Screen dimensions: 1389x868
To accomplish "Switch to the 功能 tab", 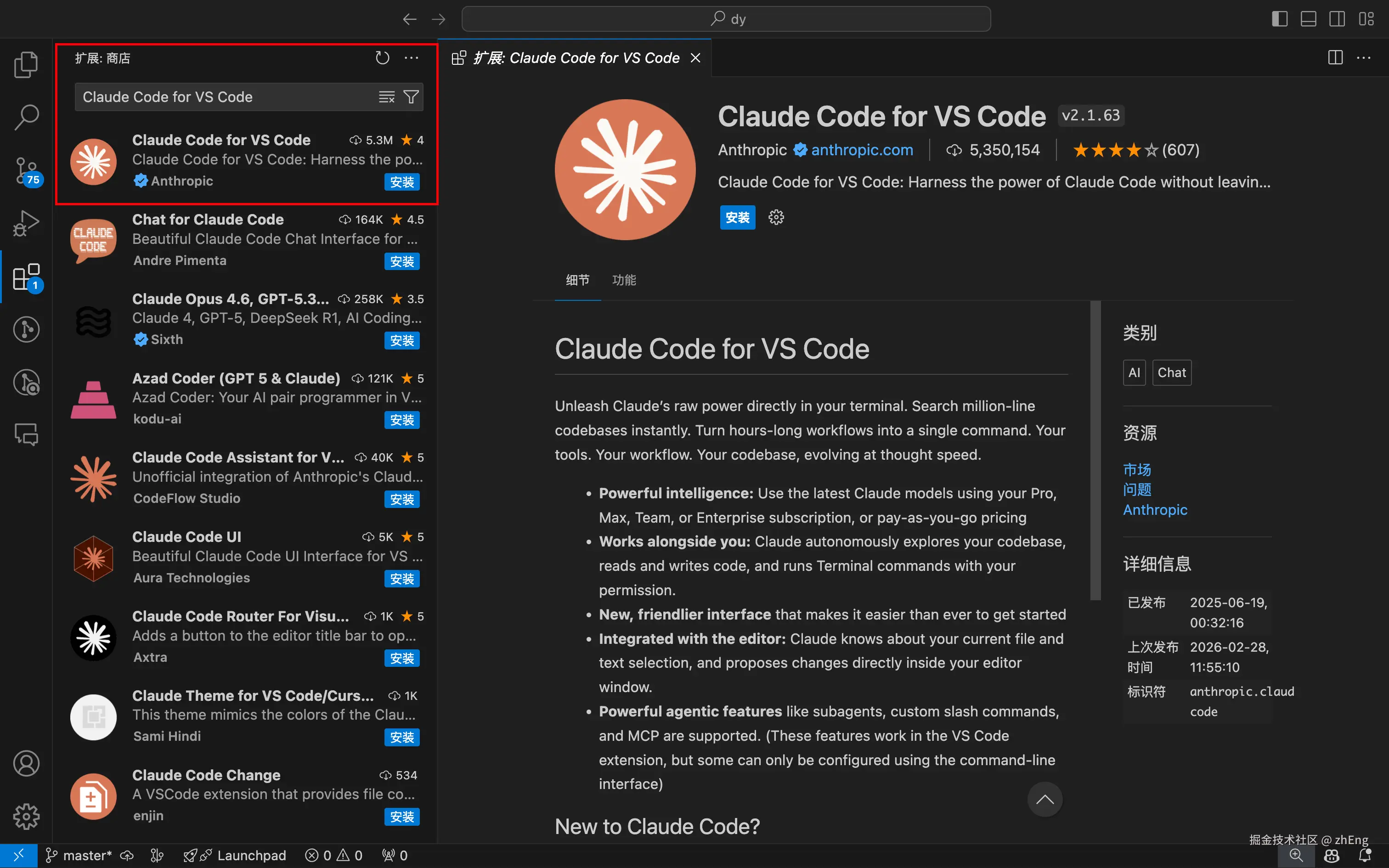I will click(x=624, y=280).
